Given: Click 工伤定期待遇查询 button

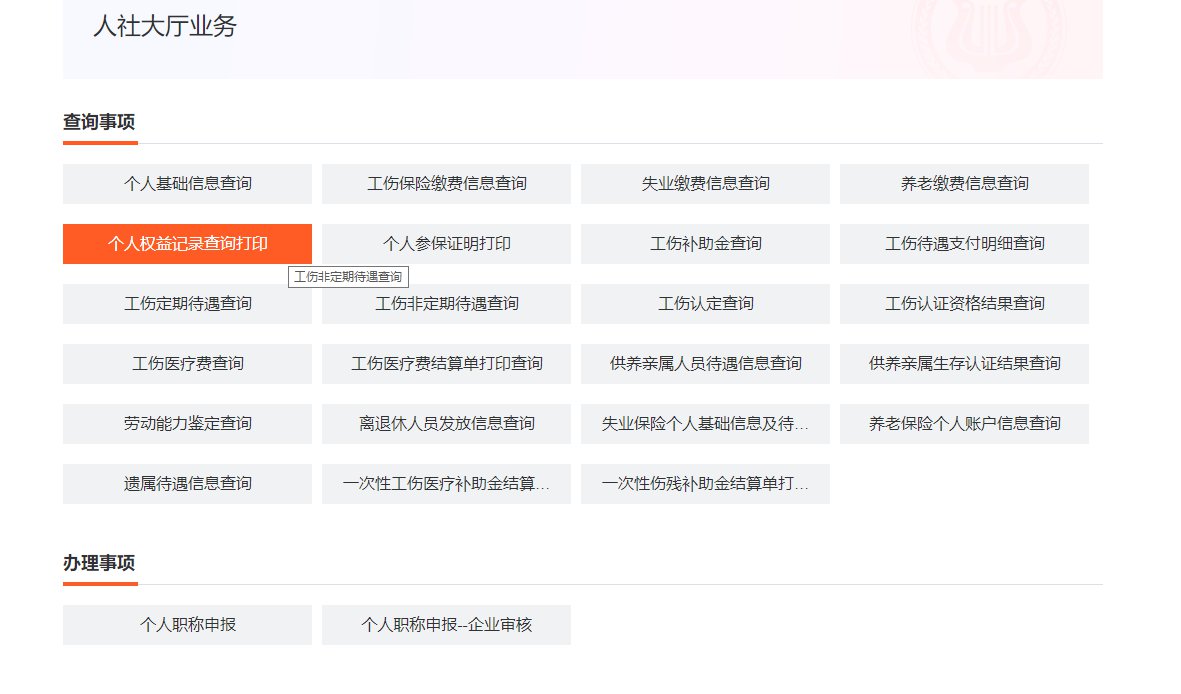Looking at the screenshot, I should click(187, 304).
